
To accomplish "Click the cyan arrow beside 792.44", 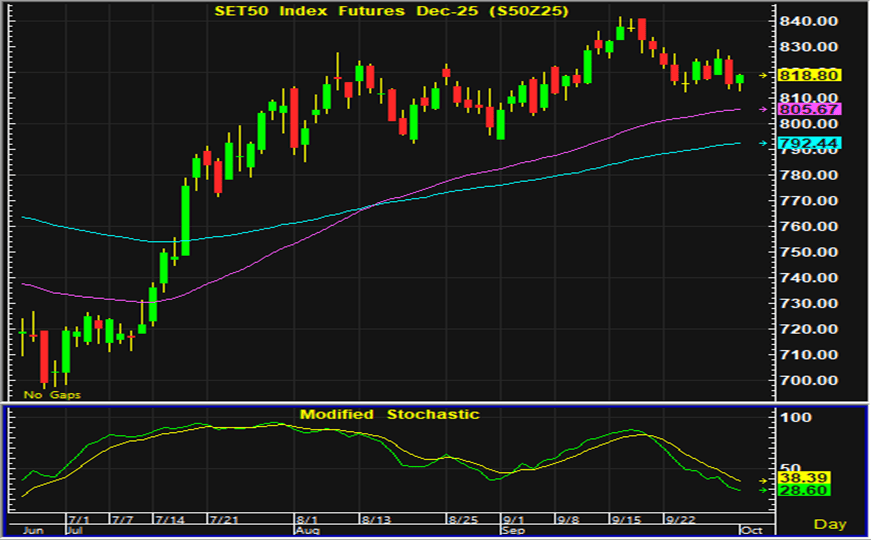I will tap(766, 144).
